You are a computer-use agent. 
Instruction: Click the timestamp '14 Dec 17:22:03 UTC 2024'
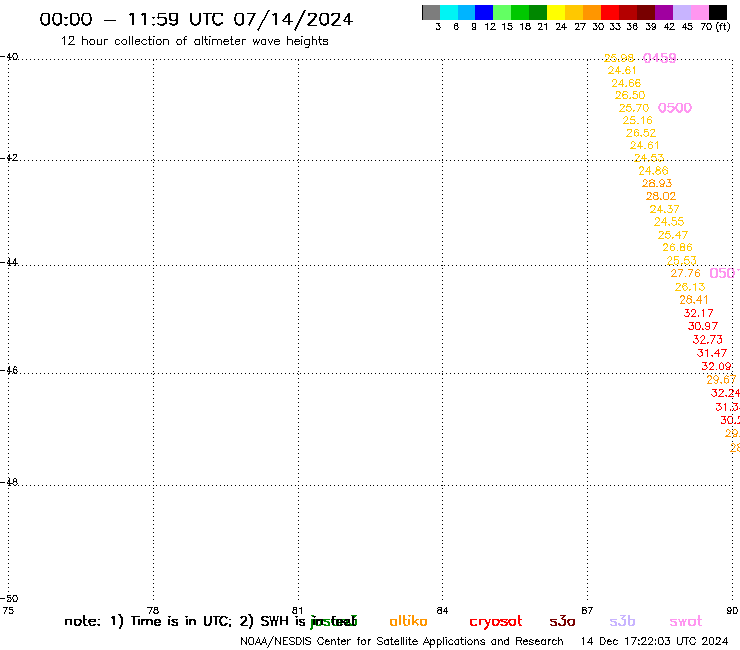click(655, 642)
